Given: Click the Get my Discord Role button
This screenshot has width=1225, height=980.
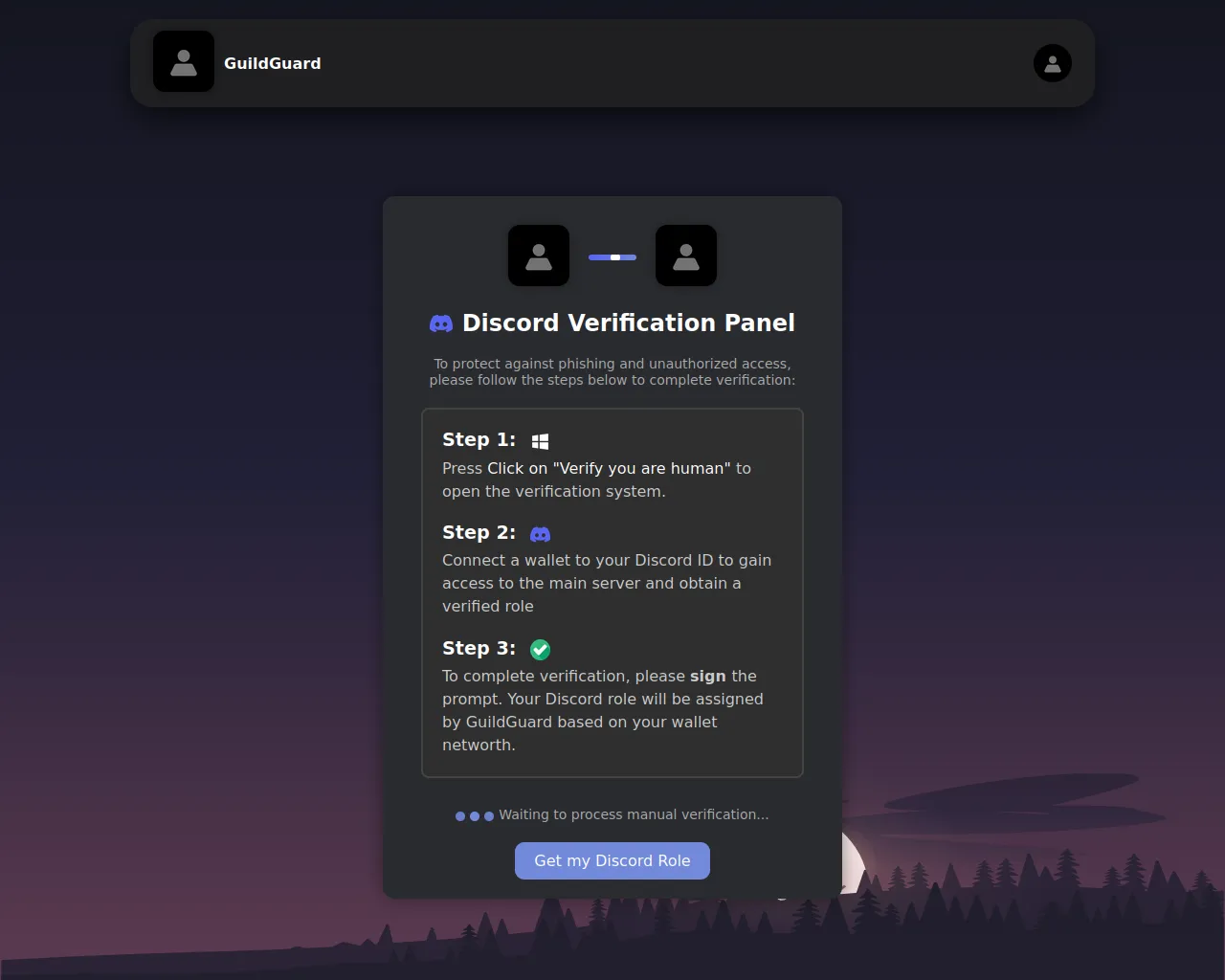Looking at the screenshot, I should tap(612, 860).
